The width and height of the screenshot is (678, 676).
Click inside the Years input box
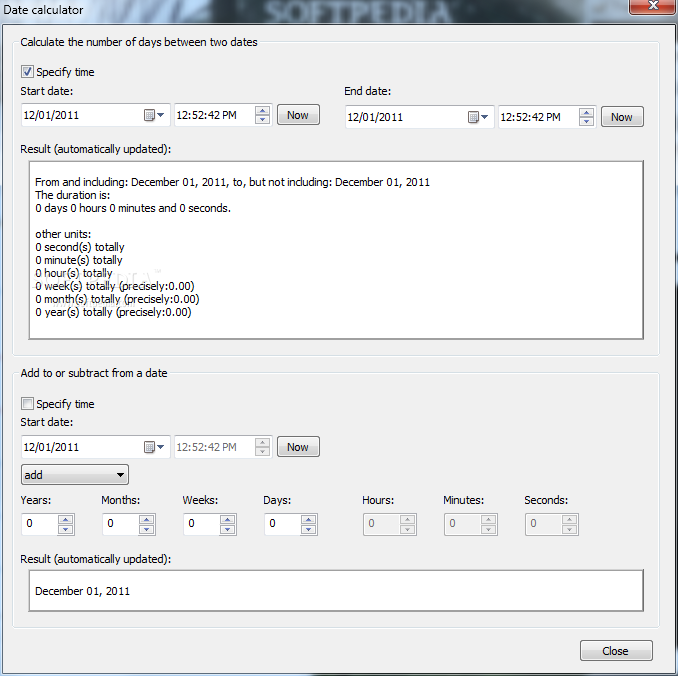[x=40, y=524]
